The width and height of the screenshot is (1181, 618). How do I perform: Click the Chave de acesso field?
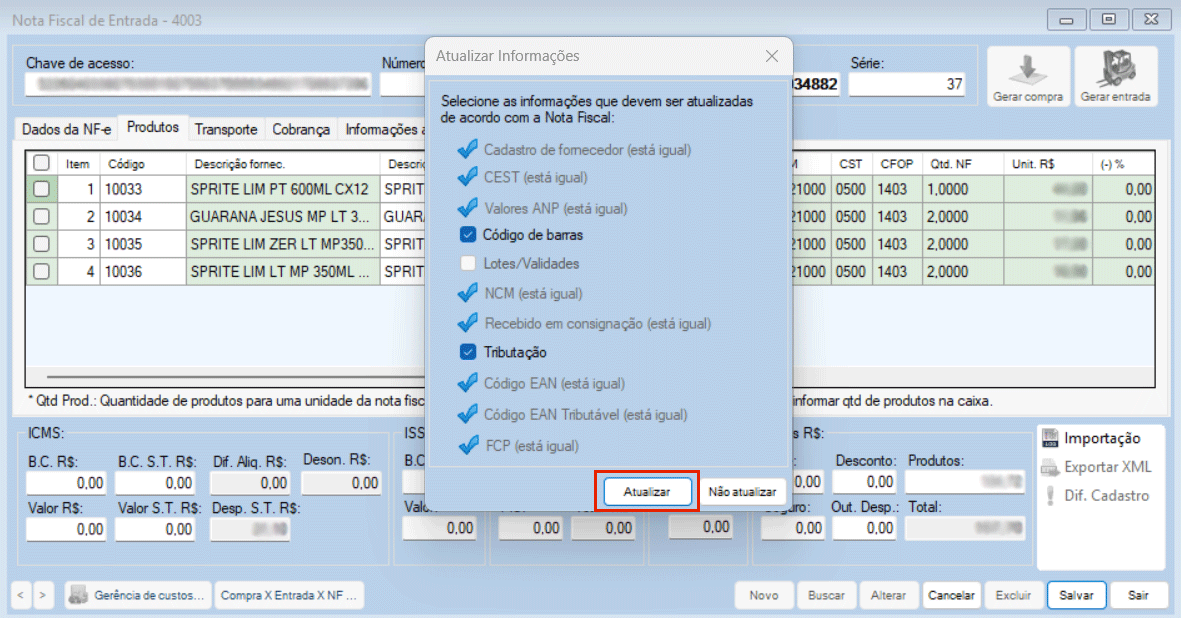(x=198, y=84)
